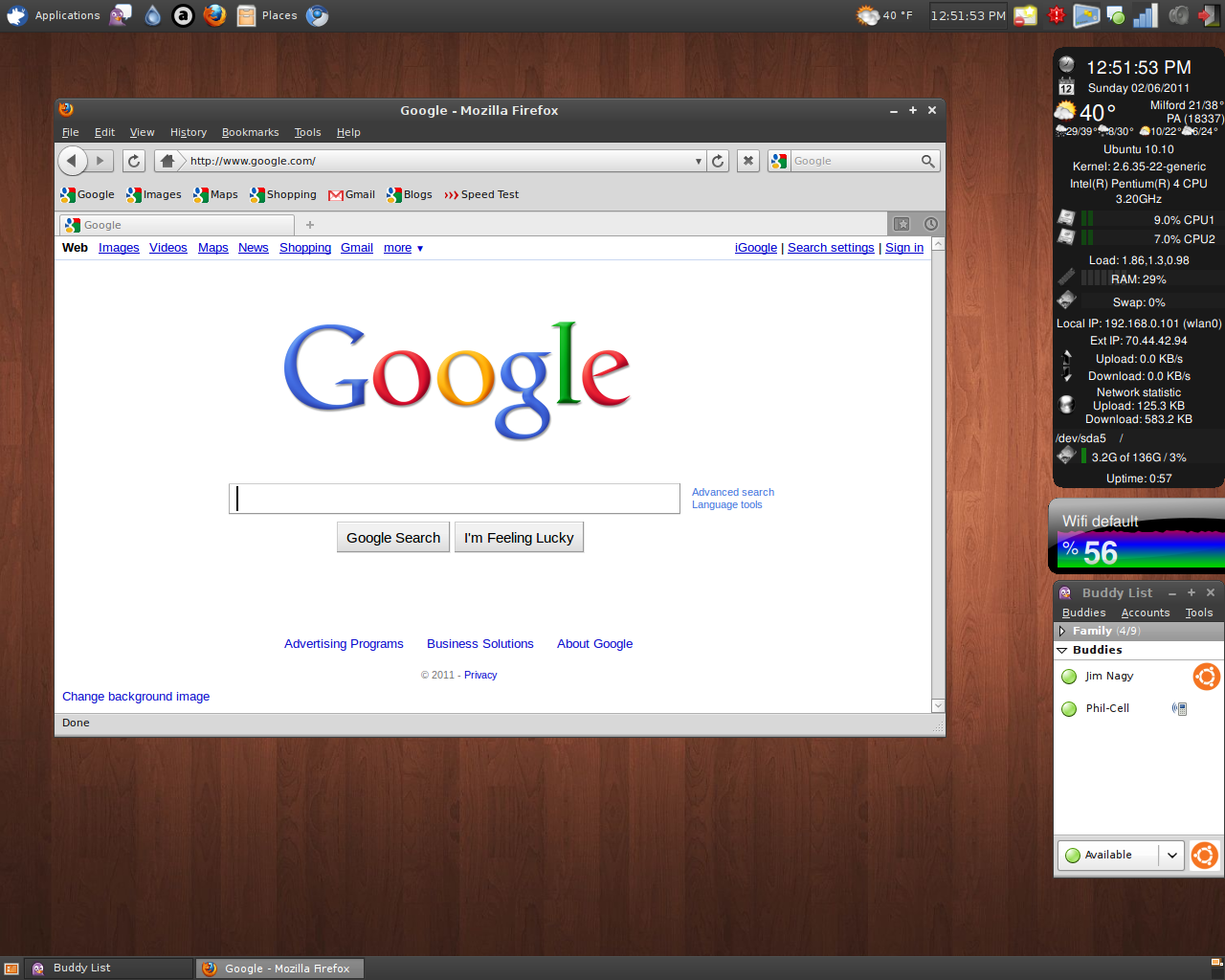Open the wireless signal bars tray icon

pyautogui.click(x=1146, y=15)
